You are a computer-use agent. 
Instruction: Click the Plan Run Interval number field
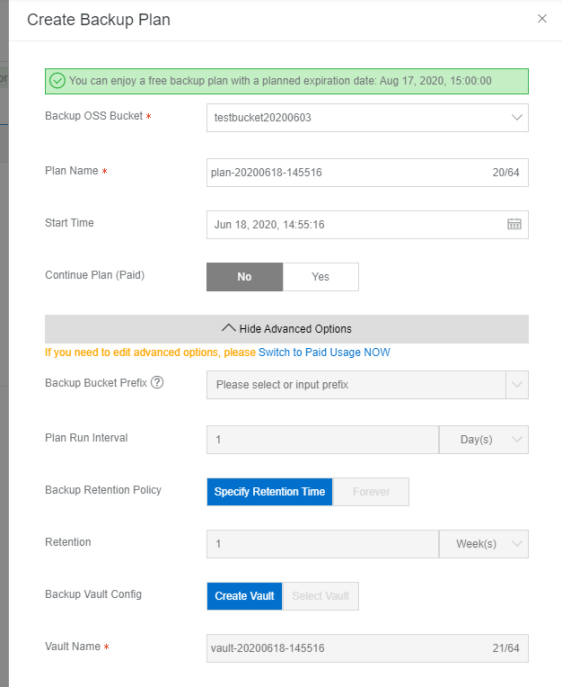coord(323,439)
